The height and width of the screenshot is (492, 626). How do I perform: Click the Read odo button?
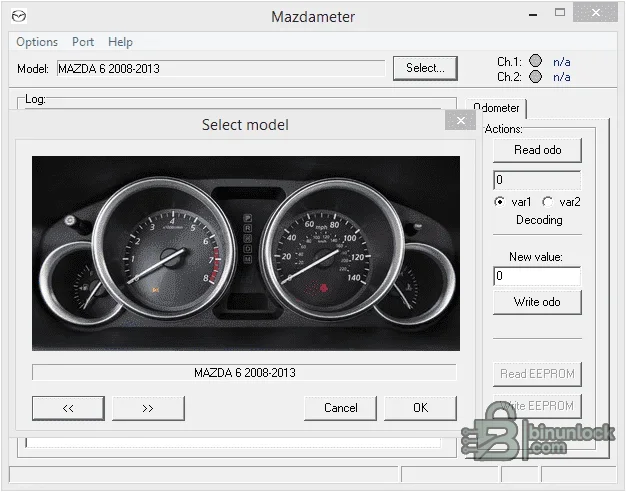(537, 150)
